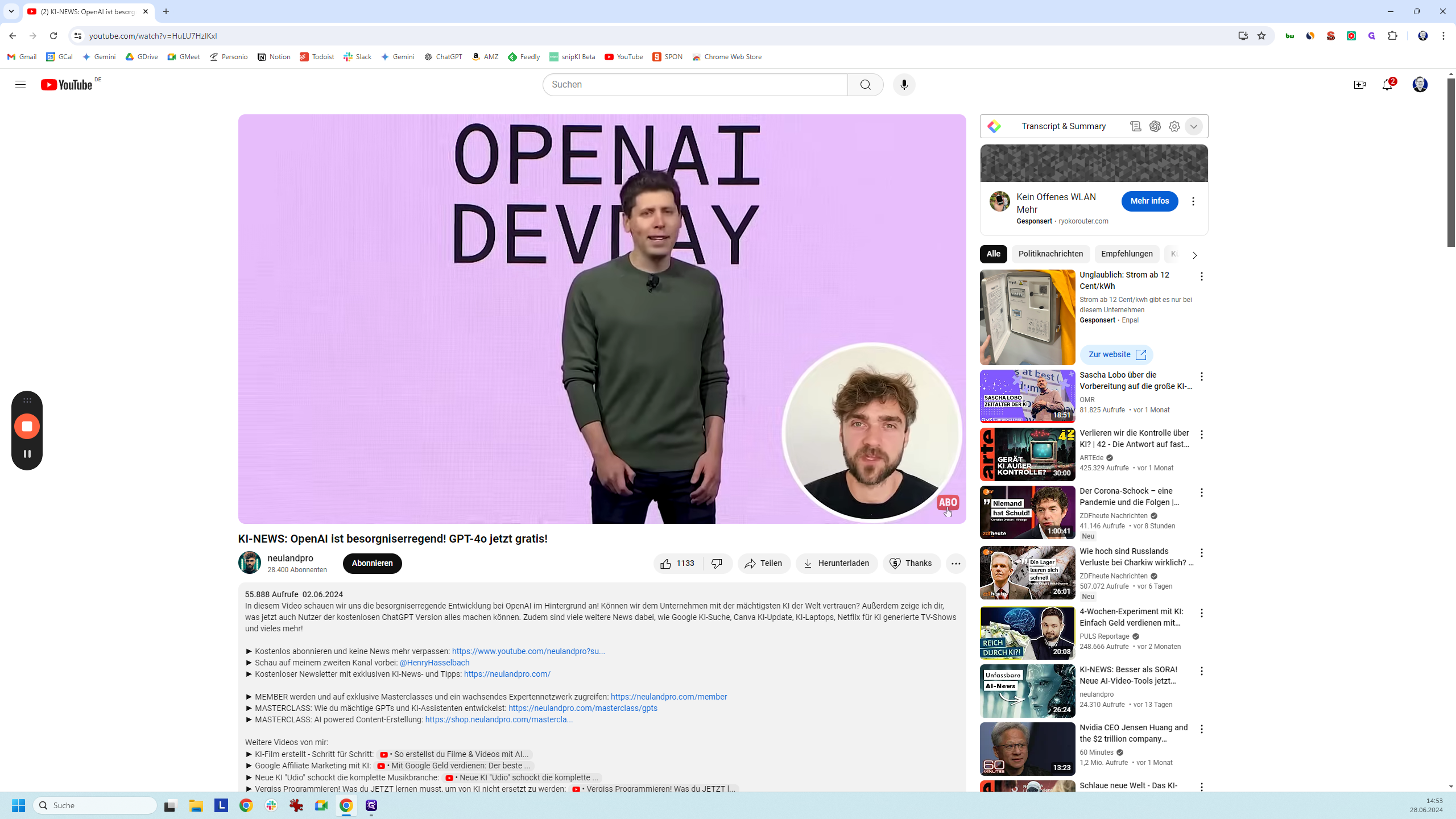
Task: Open the ChatGPT bookmark
Action: point(443,57)
